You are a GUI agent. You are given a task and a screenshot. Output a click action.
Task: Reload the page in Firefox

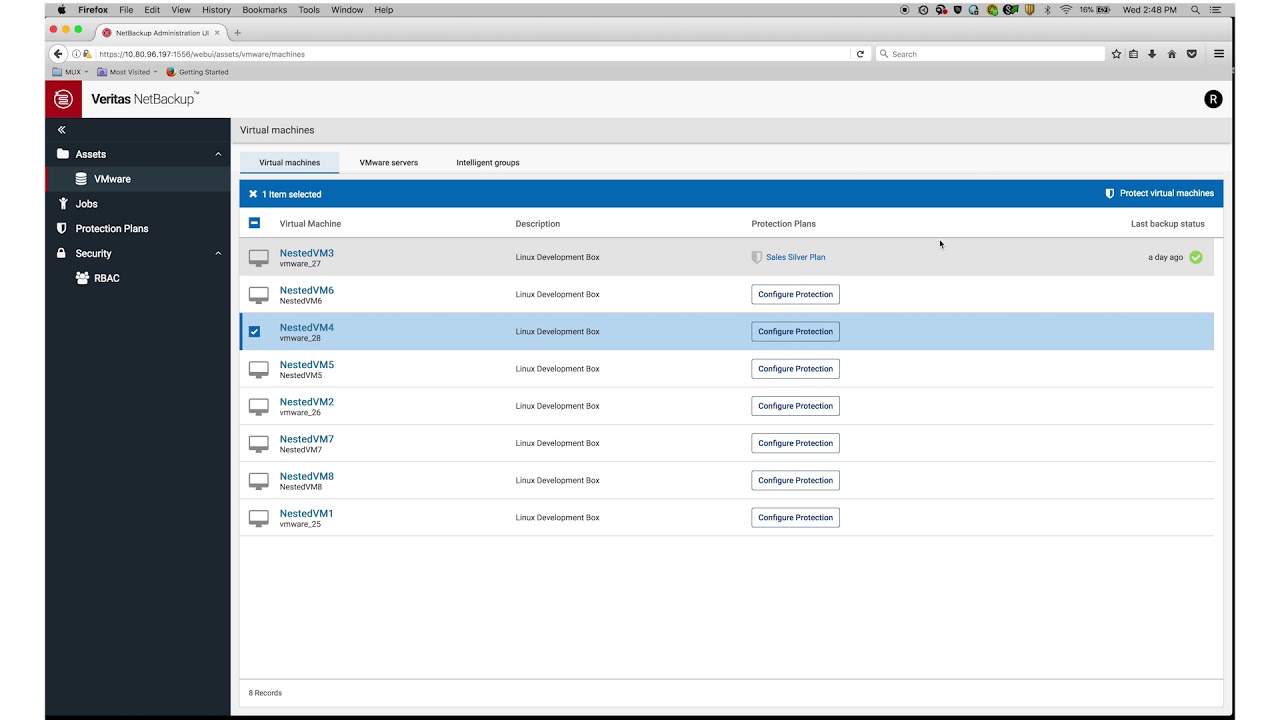point(860,54)
